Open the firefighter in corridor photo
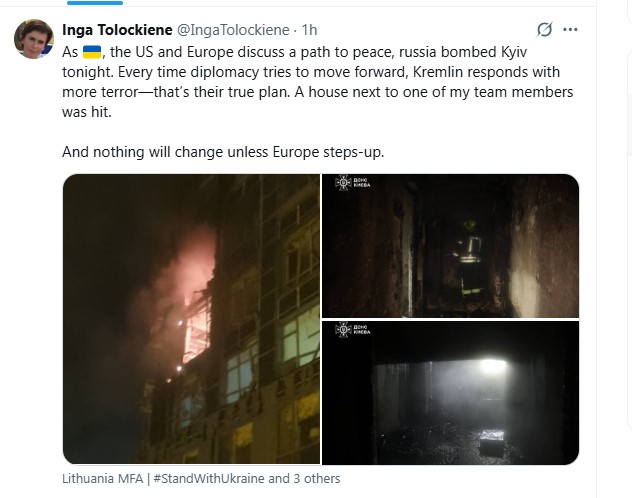 tap(450, 246)
